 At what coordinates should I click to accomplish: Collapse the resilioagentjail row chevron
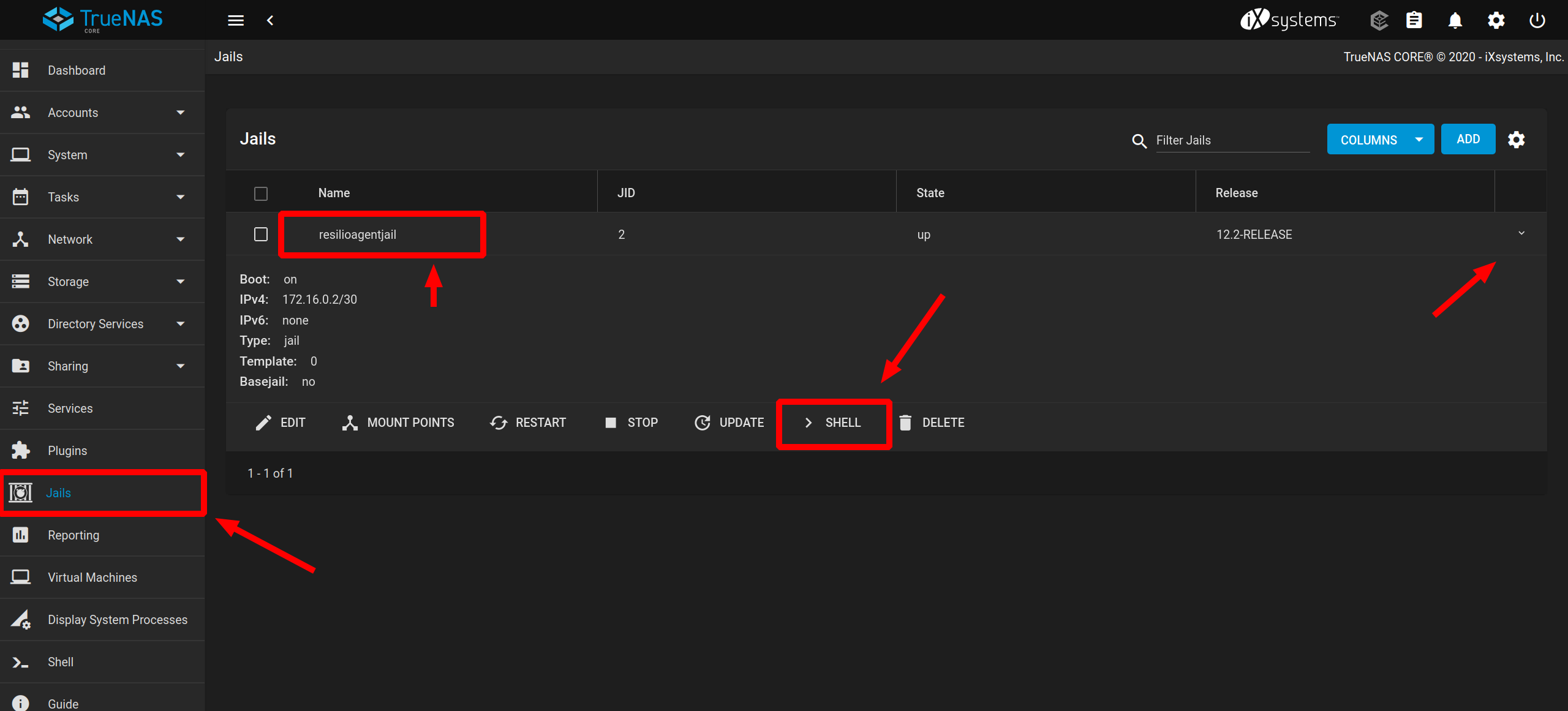(x=1521, y=233)
